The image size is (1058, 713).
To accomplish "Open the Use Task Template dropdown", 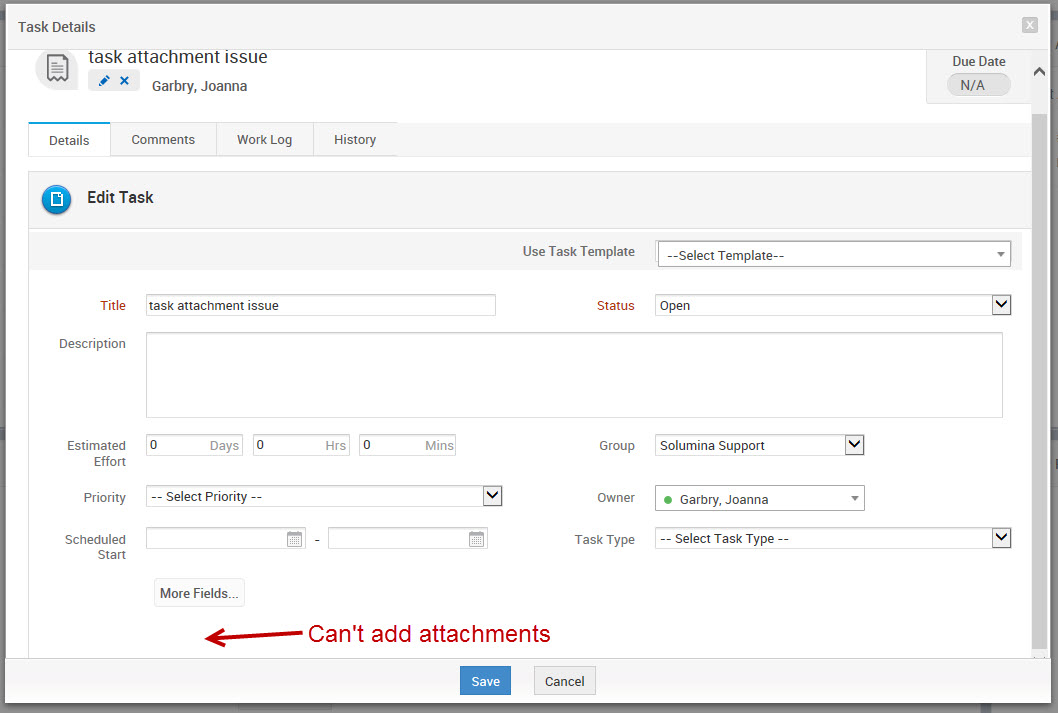I will point(834,254).
